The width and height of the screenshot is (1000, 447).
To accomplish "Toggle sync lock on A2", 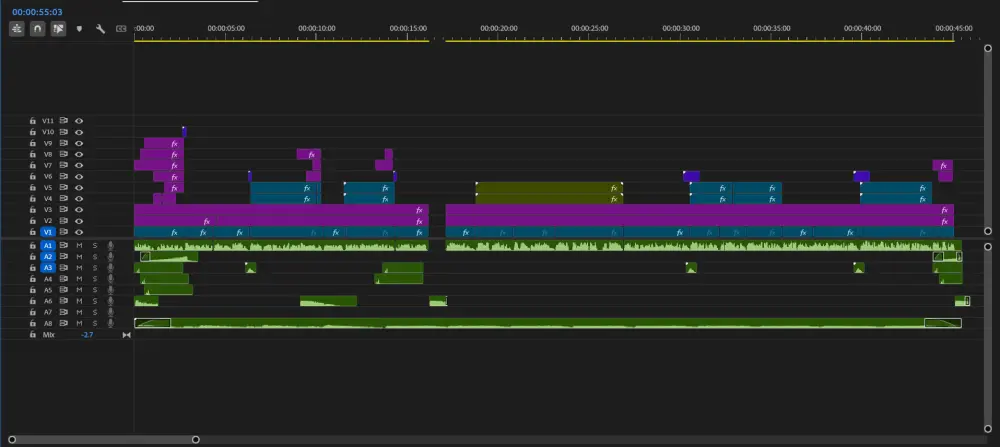I will point(64,256).
